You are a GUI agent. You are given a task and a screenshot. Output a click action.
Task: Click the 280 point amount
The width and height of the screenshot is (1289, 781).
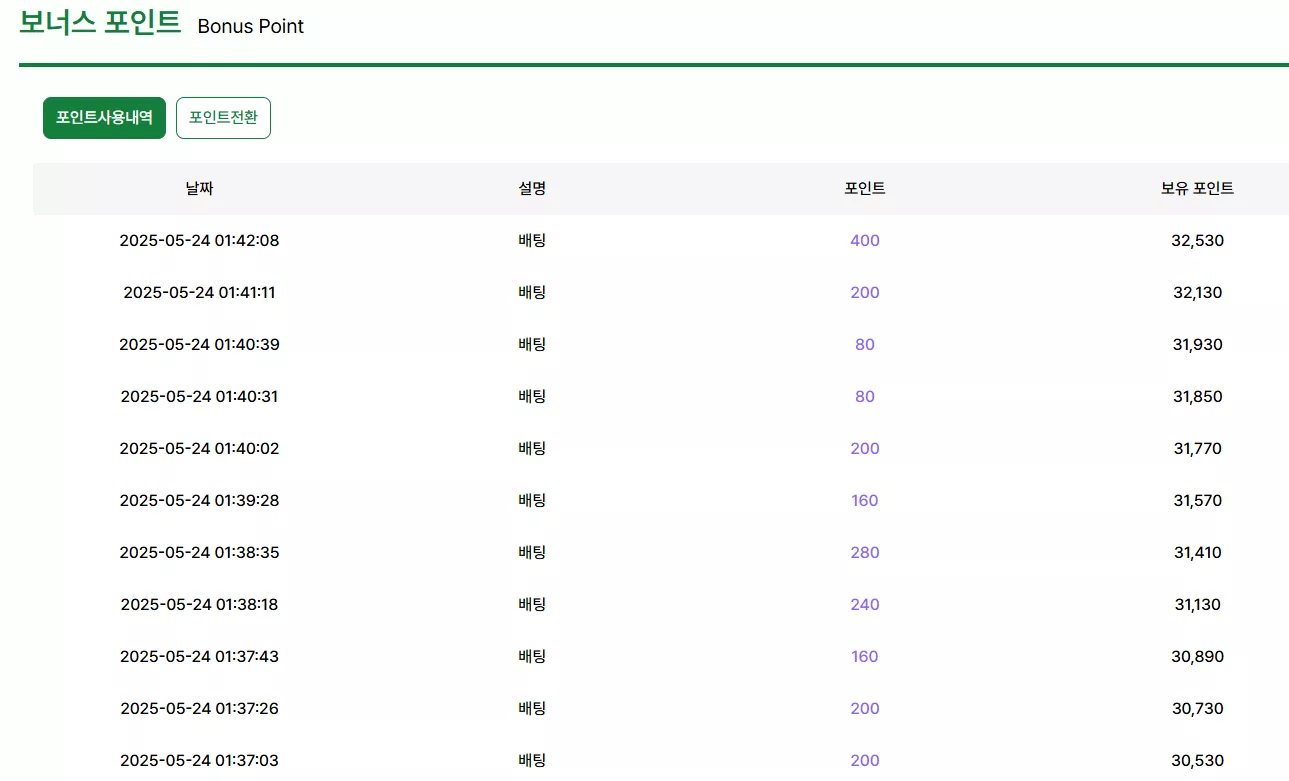coord(865,552)
